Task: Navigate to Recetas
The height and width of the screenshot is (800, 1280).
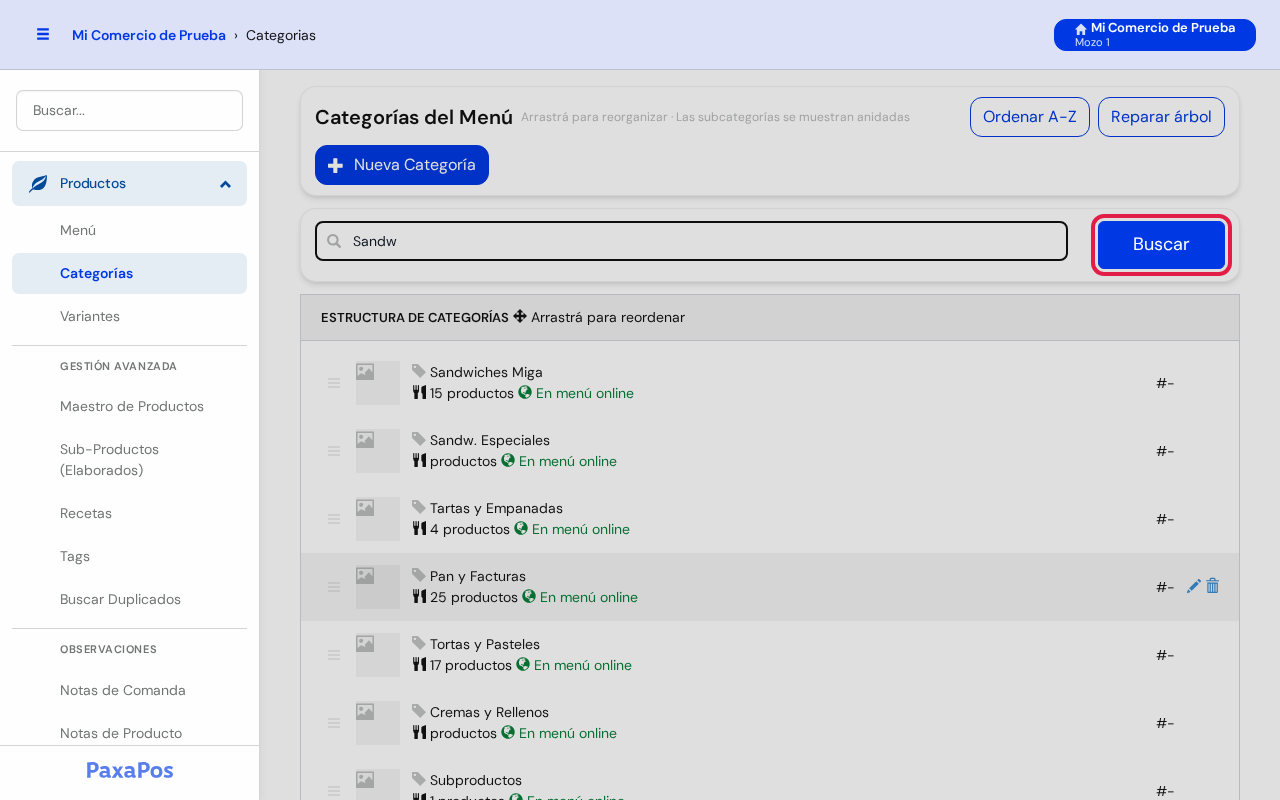Action: coord(129,513)
